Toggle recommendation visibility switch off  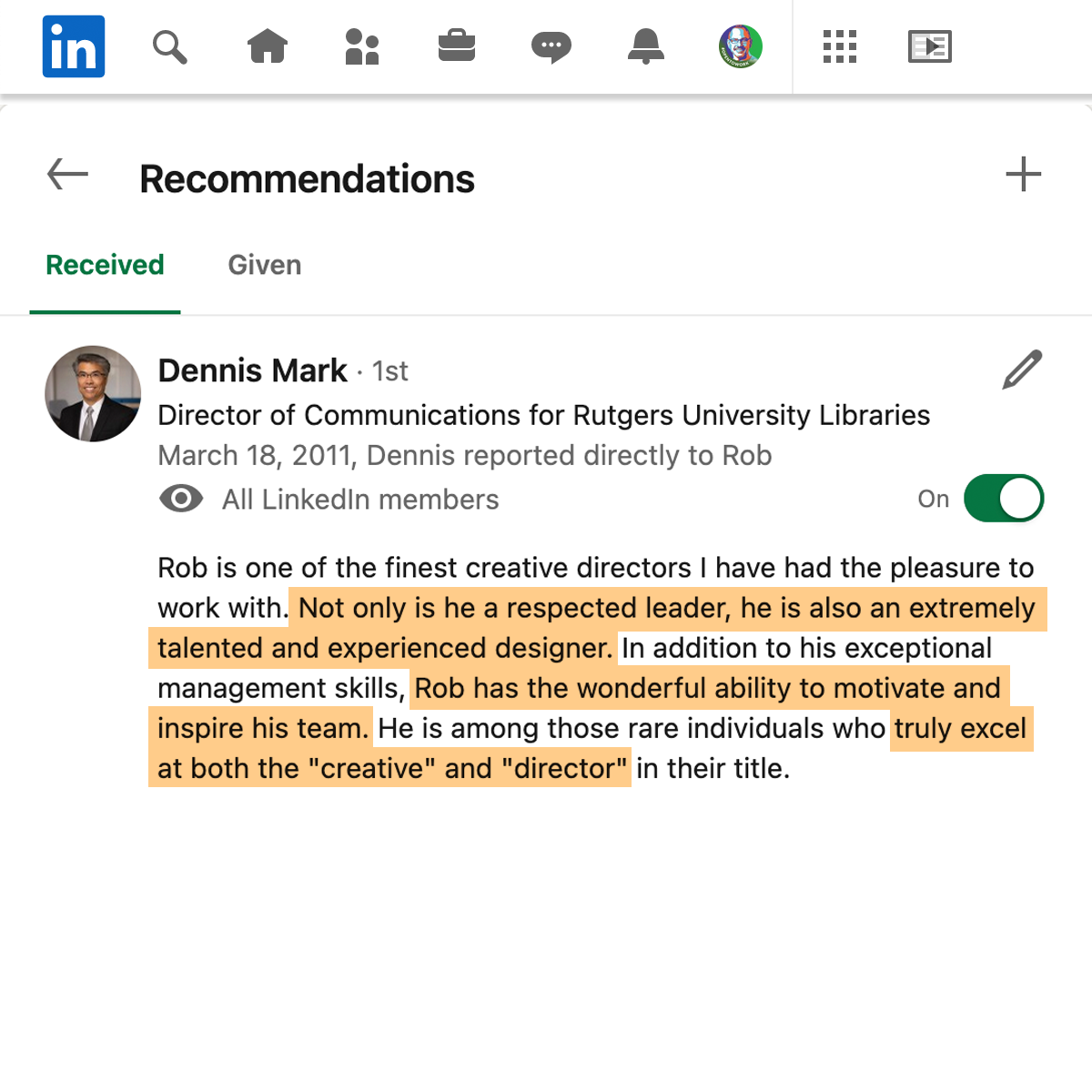[1004, 498]
